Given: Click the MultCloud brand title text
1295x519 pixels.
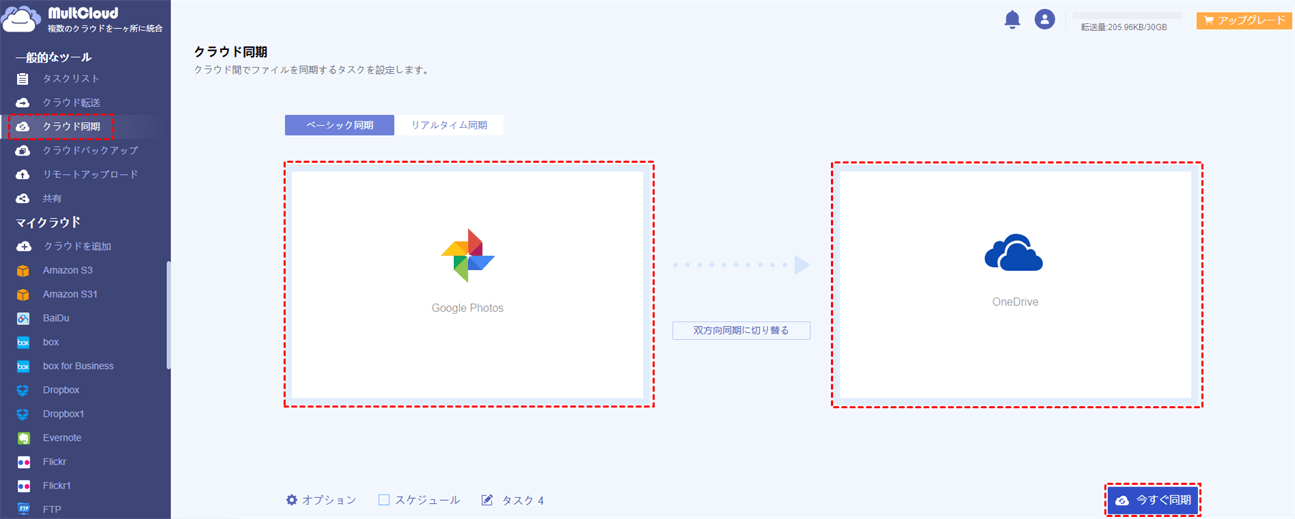Looking at the screenshot, I should click(x=83, y=13).
